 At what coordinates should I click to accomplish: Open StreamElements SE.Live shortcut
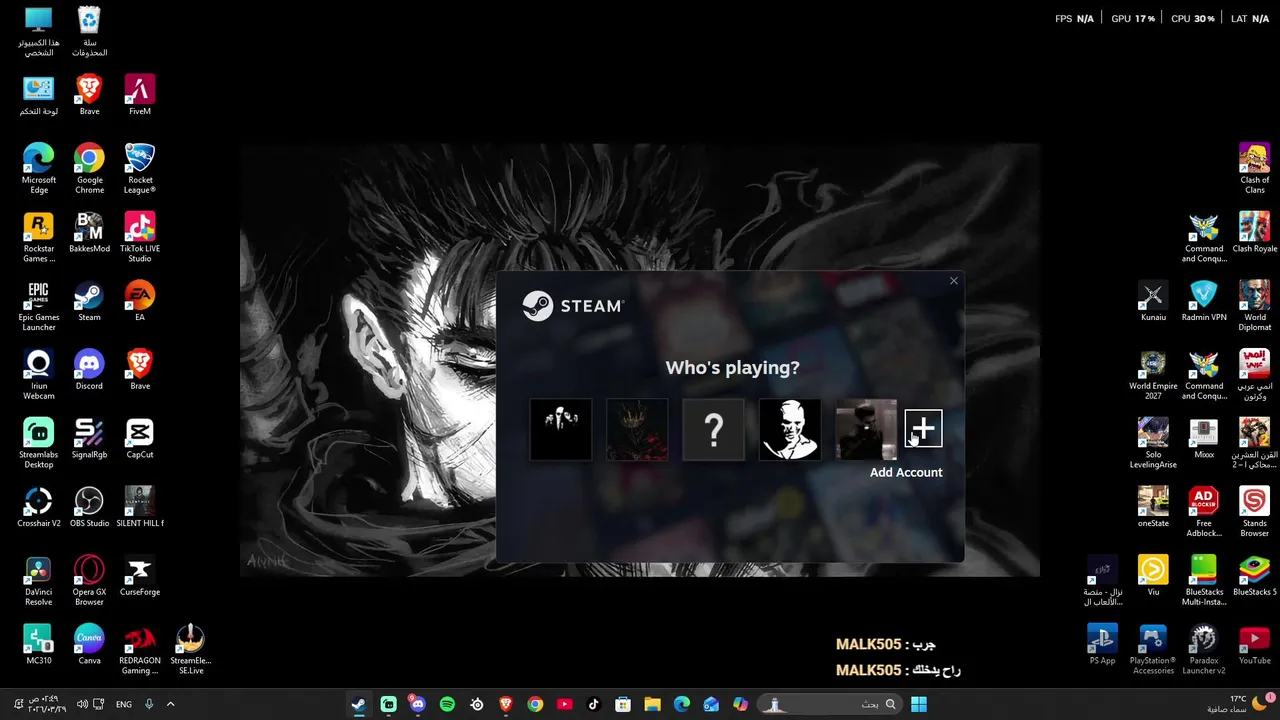pyautogui.click(x=190, y=649)
